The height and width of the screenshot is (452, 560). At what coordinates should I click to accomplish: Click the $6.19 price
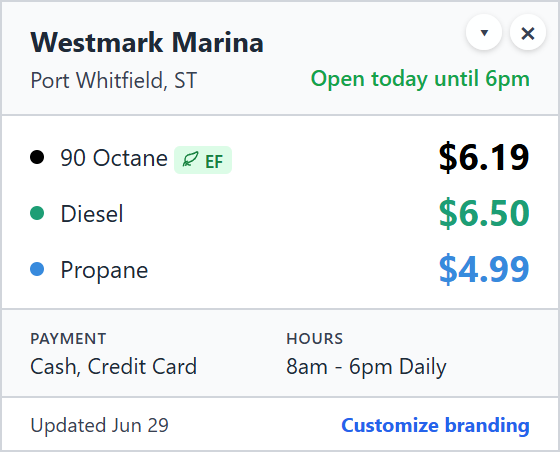[x=484, y=157]
